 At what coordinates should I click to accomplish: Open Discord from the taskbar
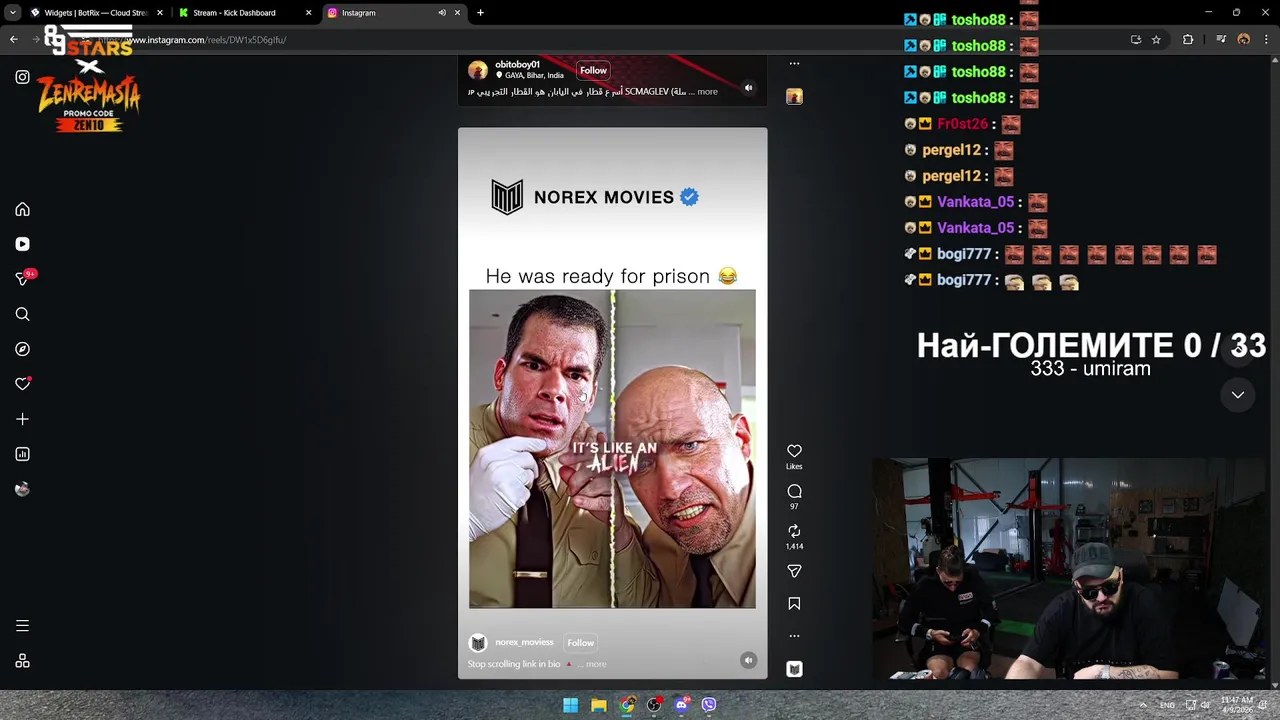pyautogui.click(x=682, y=705)
